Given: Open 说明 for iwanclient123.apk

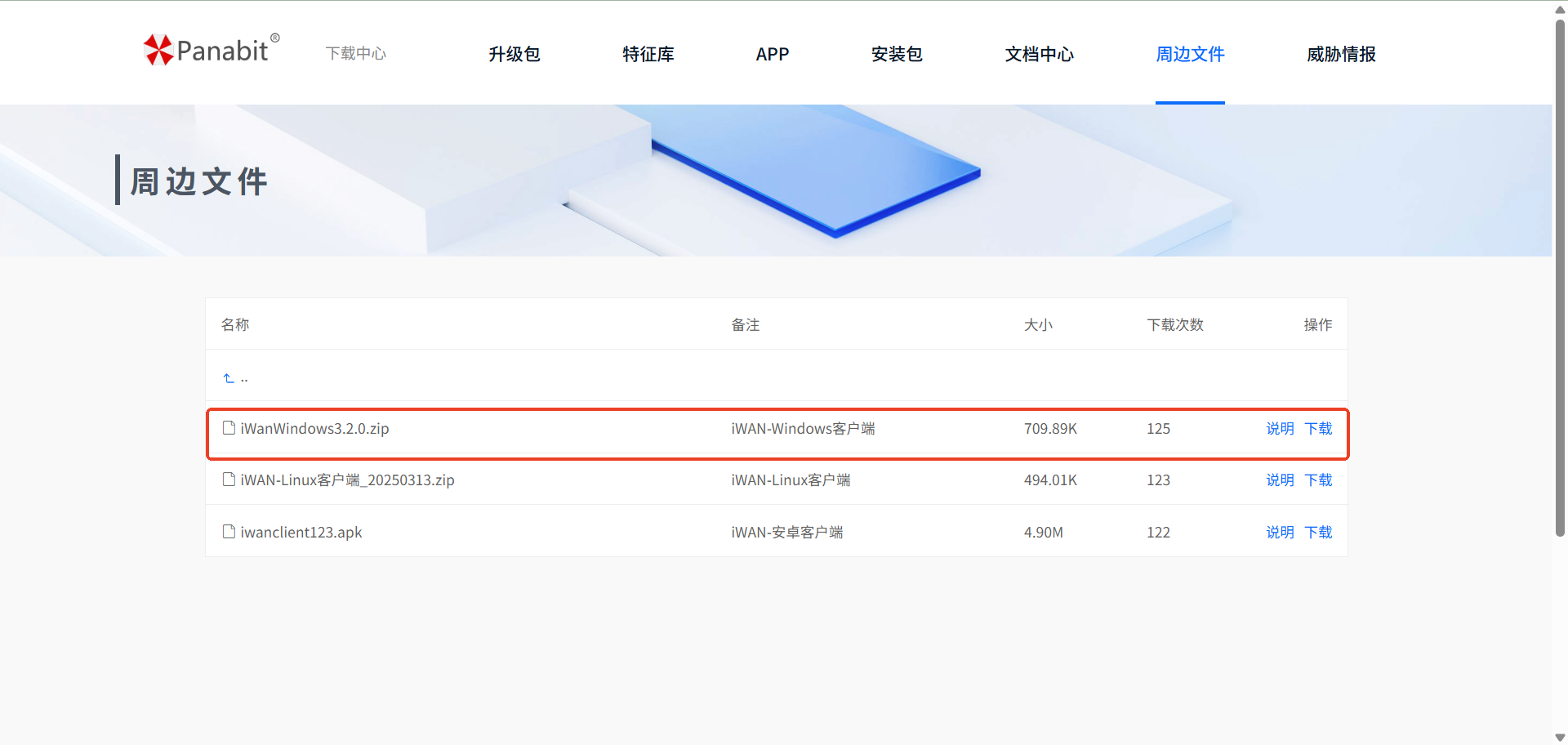Looking at the screenshot, I should pyautogui.click(x=1280, y=533).
